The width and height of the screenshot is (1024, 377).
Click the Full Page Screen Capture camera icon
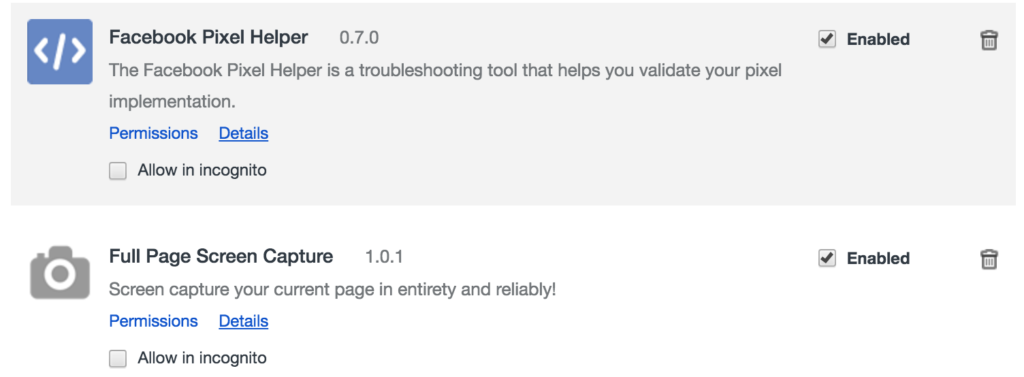coord(60,272)
